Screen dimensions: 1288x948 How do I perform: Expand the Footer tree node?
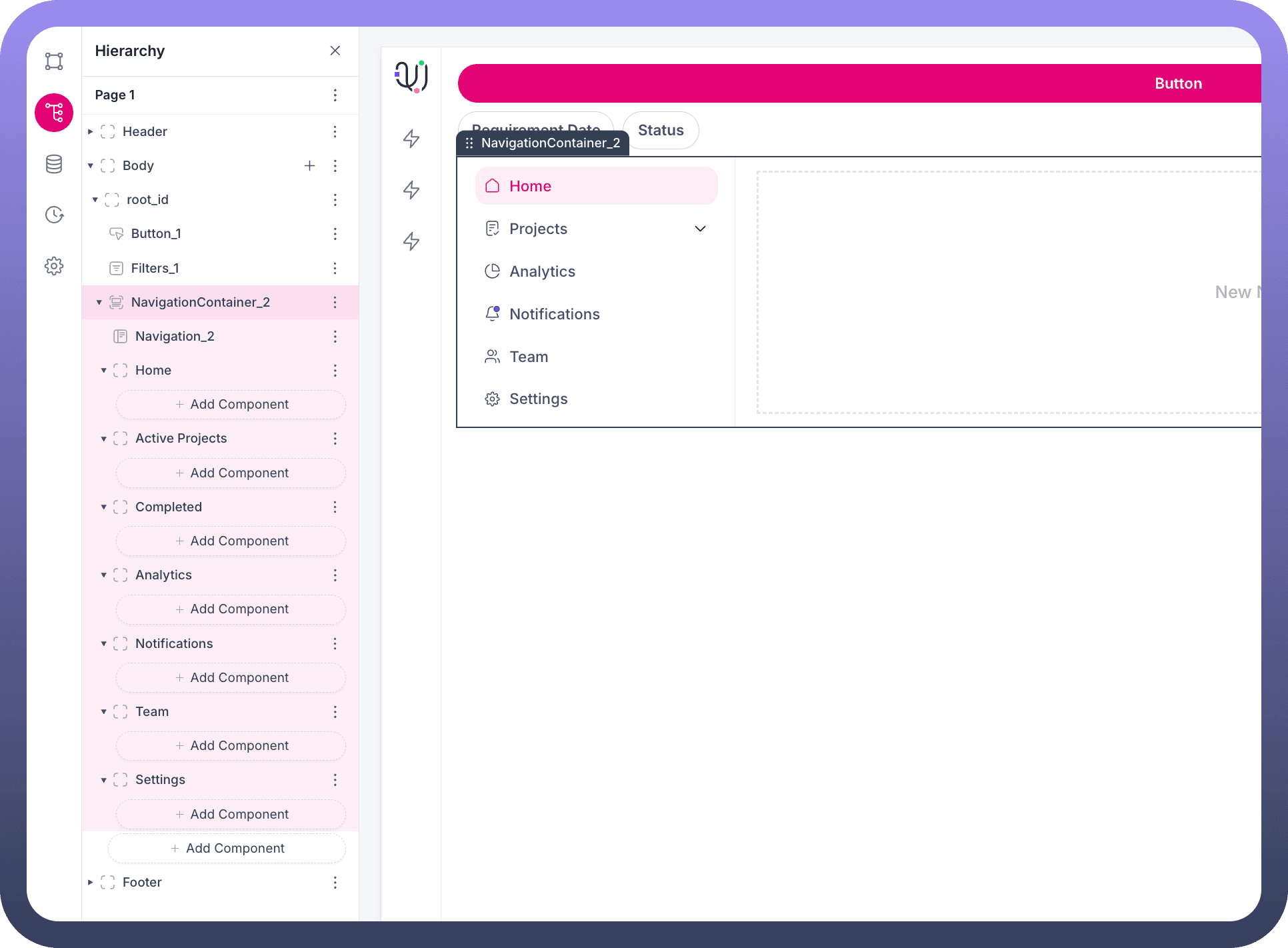click(x=91, y=882)
